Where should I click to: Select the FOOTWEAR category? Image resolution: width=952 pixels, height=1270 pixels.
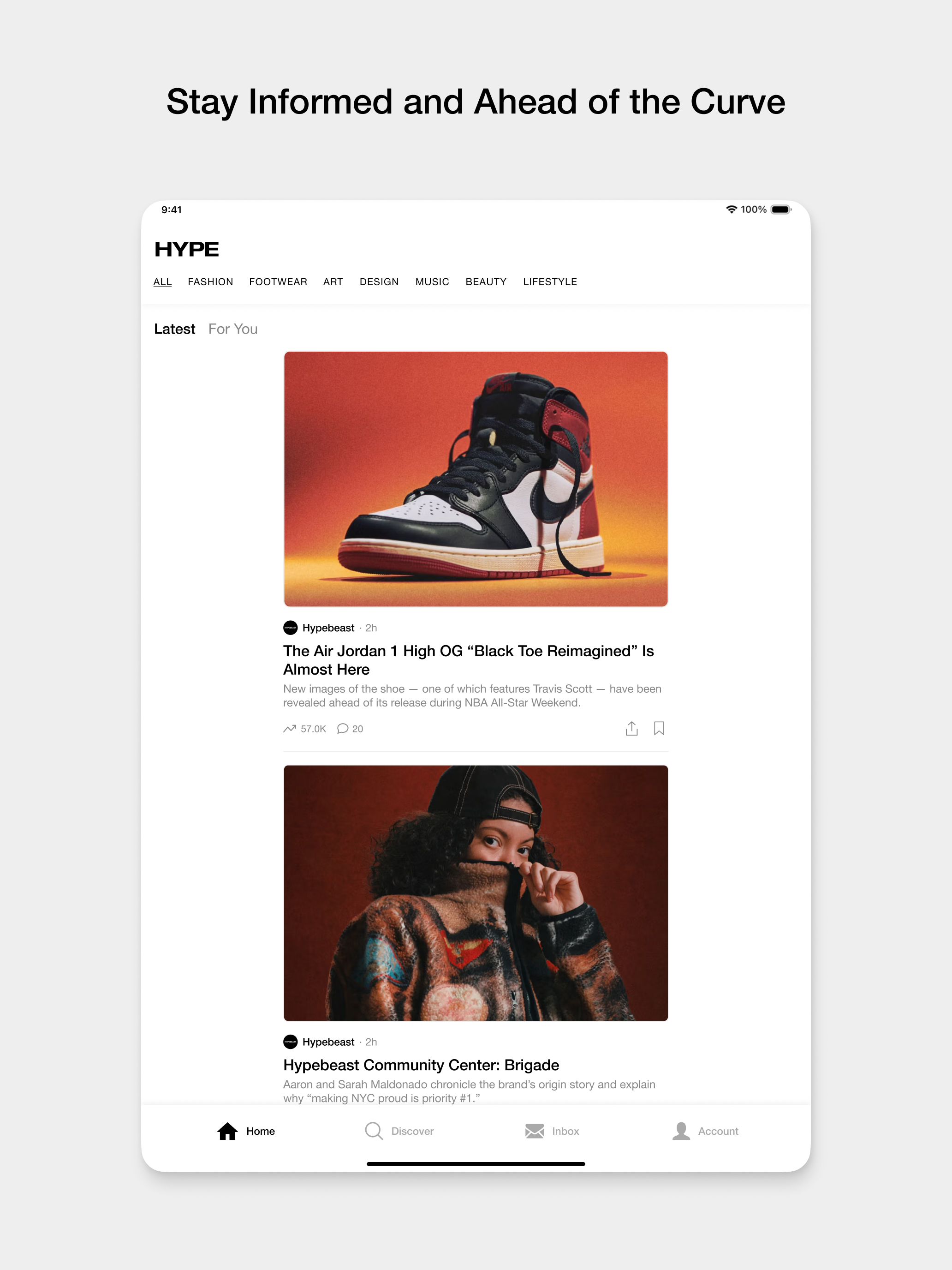pos(278,282)
